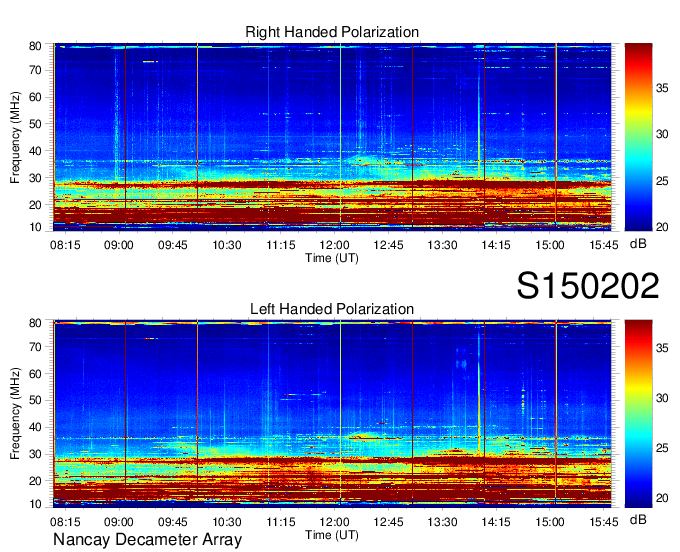The height and width of the screenshot is (552, 680).
Task: Click the top plot's 'Frequency (MHz)' axis label
Action: [x=15, y=137]
